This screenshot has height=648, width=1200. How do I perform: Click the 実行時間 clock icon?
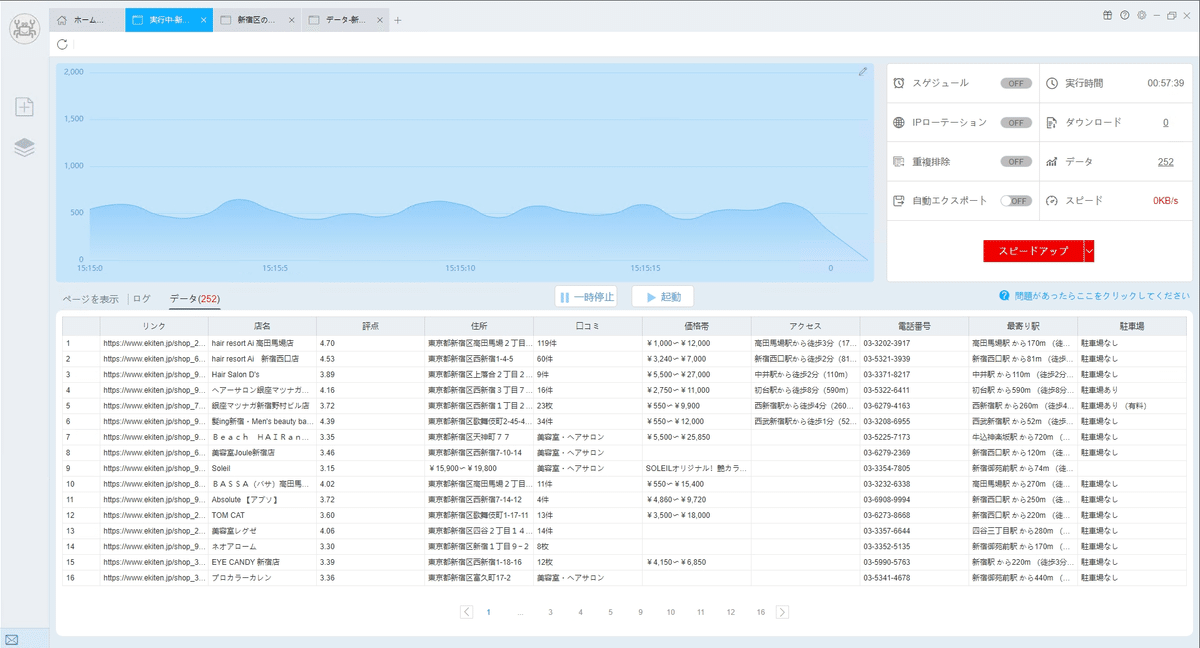coord(1052,83)
